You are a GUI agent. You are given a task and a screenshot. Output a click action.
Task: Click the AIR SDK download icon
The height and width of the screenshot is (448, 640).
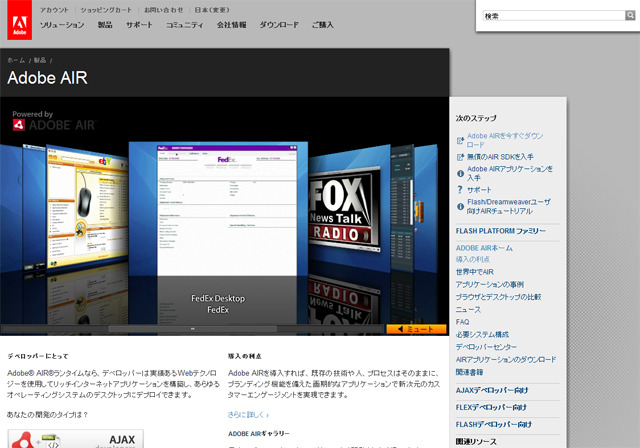click(x=460, y=157)
